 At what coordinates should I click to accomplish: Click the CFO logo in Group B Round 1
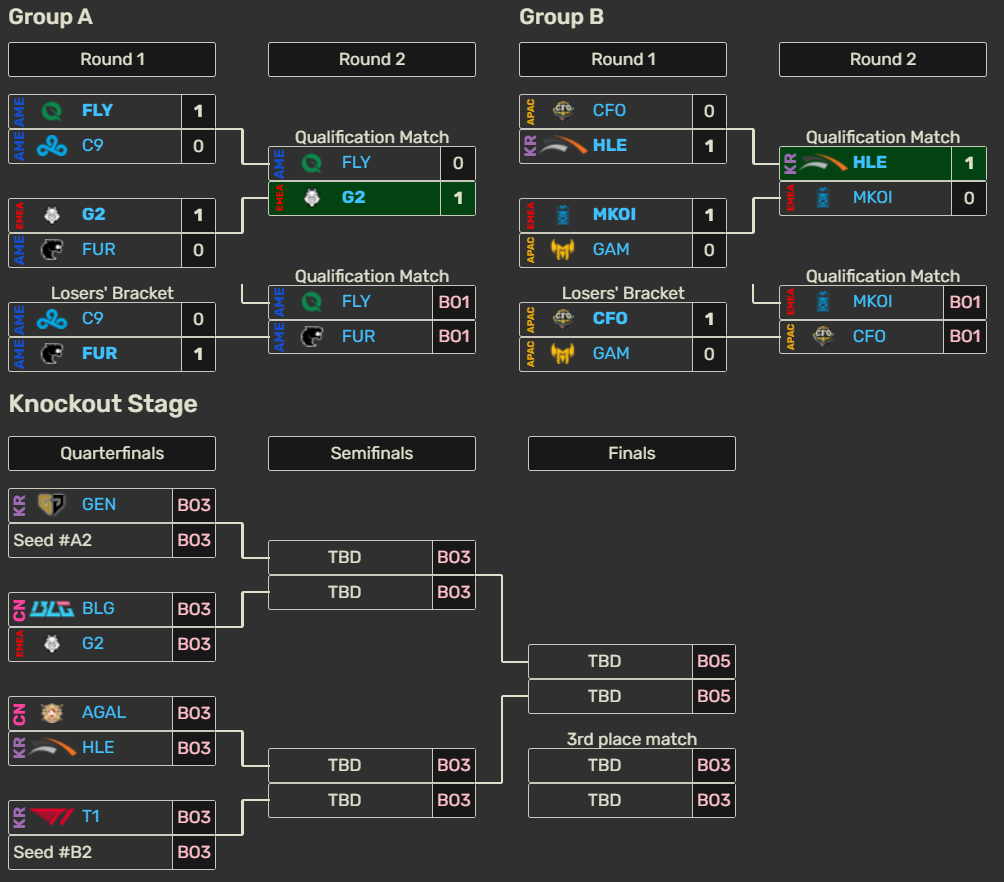pyautogui.click(x=563, y=111)
